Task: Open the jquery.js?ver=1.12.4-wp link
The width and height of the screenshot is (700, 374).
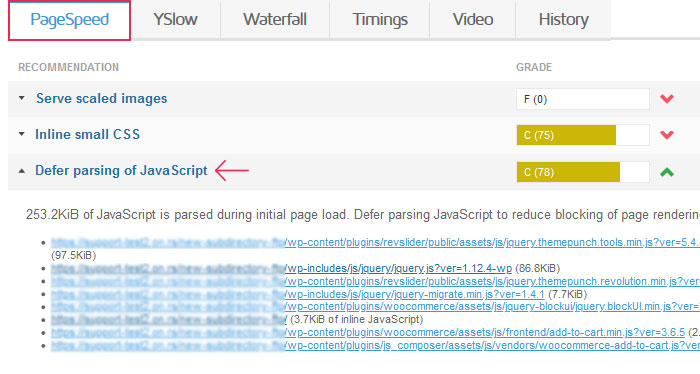Action: click(281, 268)
